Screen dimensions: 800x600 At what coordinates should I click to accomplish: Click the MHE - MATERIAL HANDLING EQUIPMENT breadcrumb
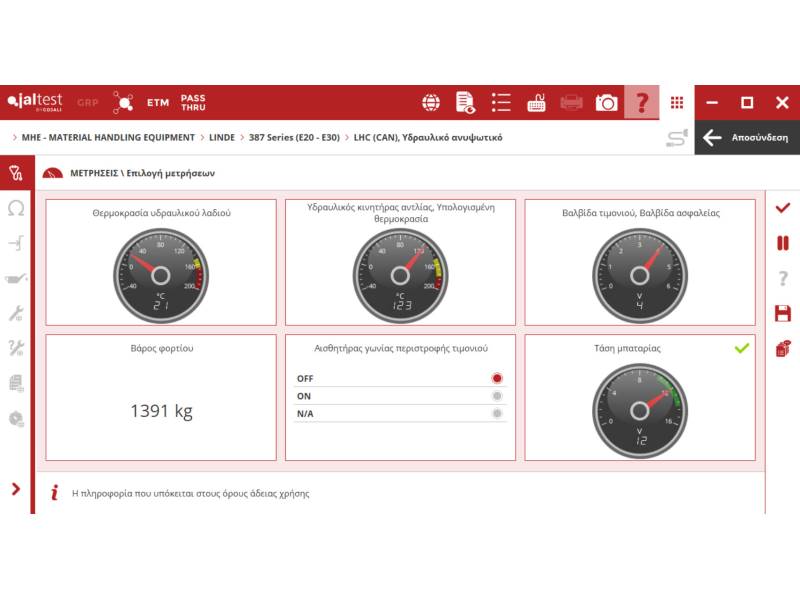coord(108,137)
